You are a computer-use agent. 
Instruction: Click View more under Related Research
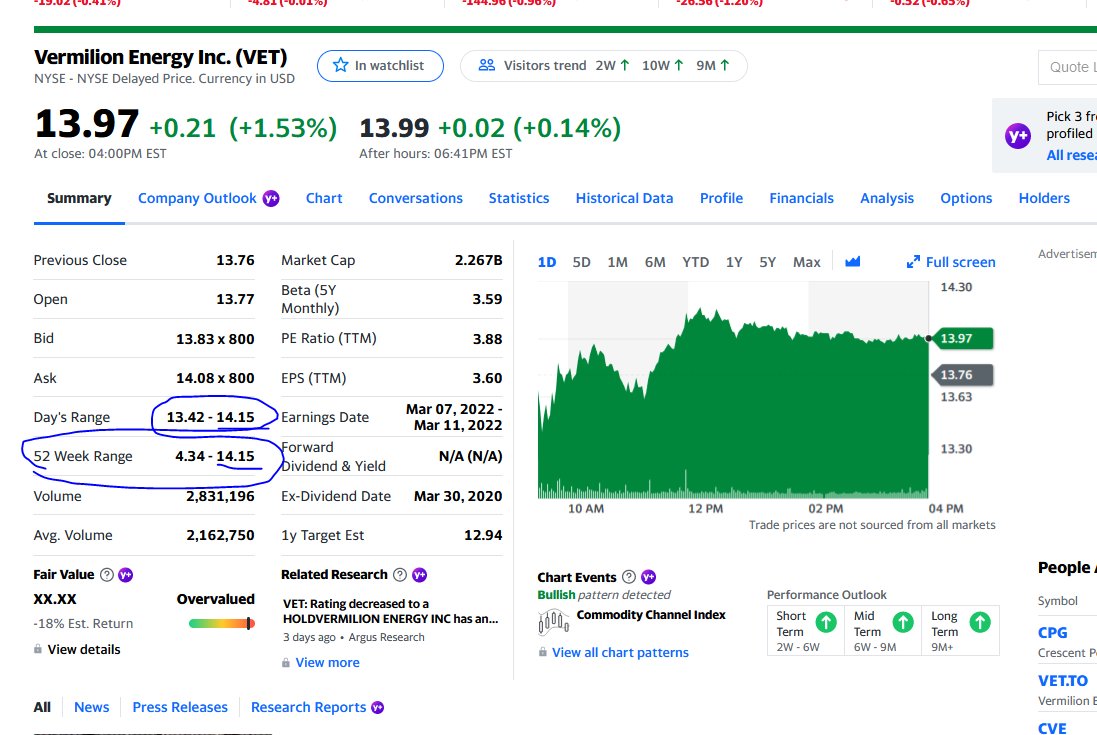coord(327,662)
